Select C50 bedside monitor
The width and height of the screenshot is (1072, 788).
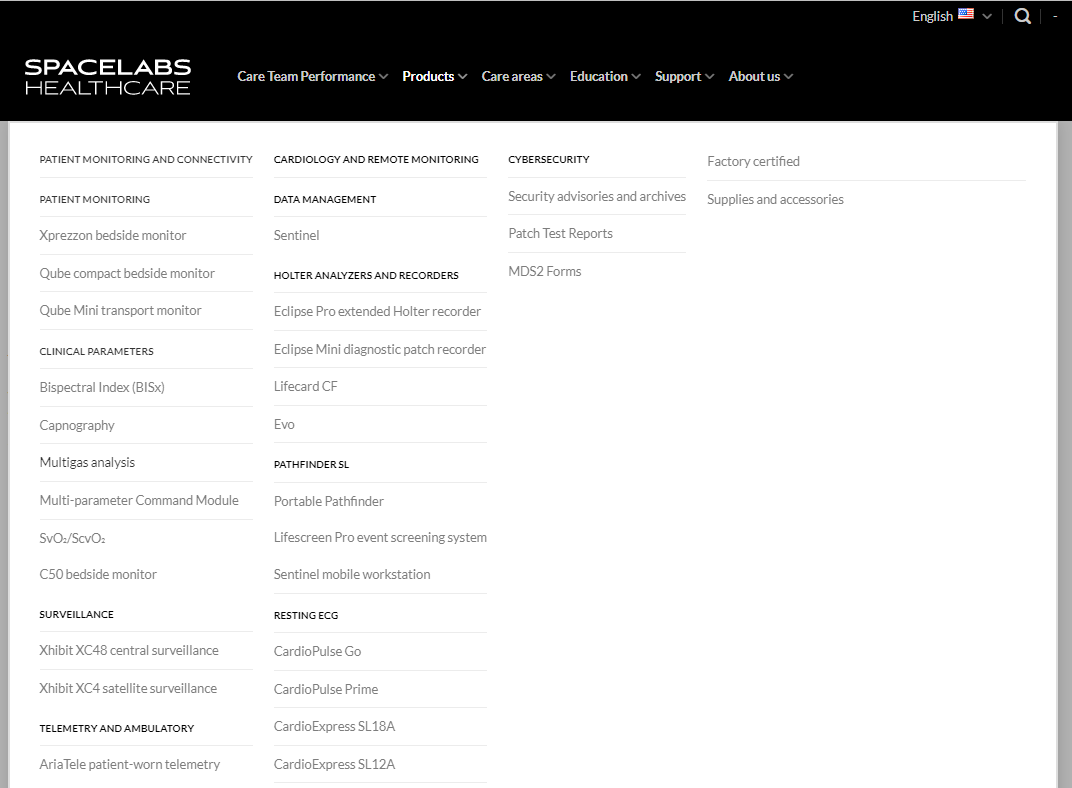pyautogui.click(x=98, y=575)
